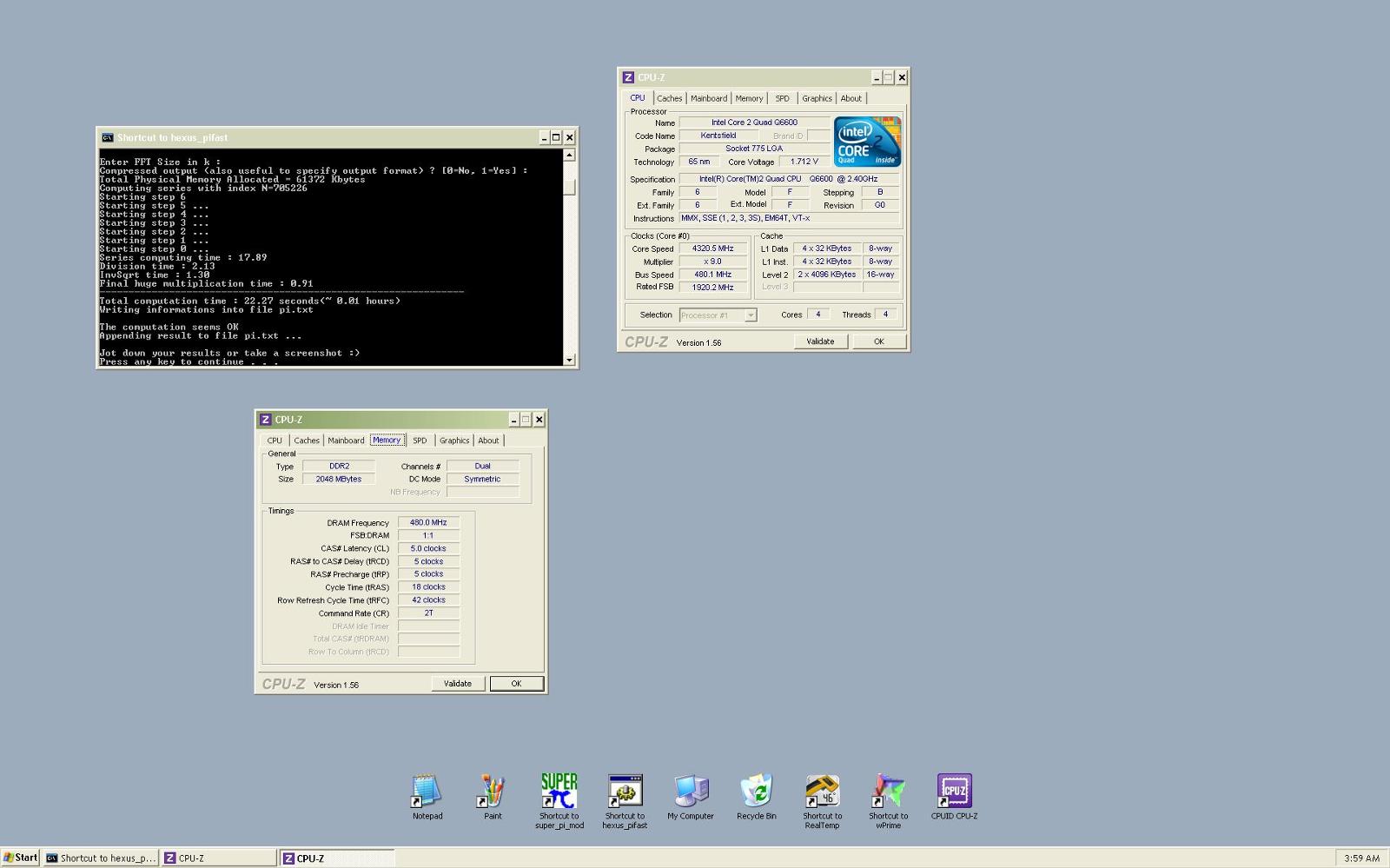Open SPD tab in upper CPU-Z window
The image size is (1390, 868).
782,98
